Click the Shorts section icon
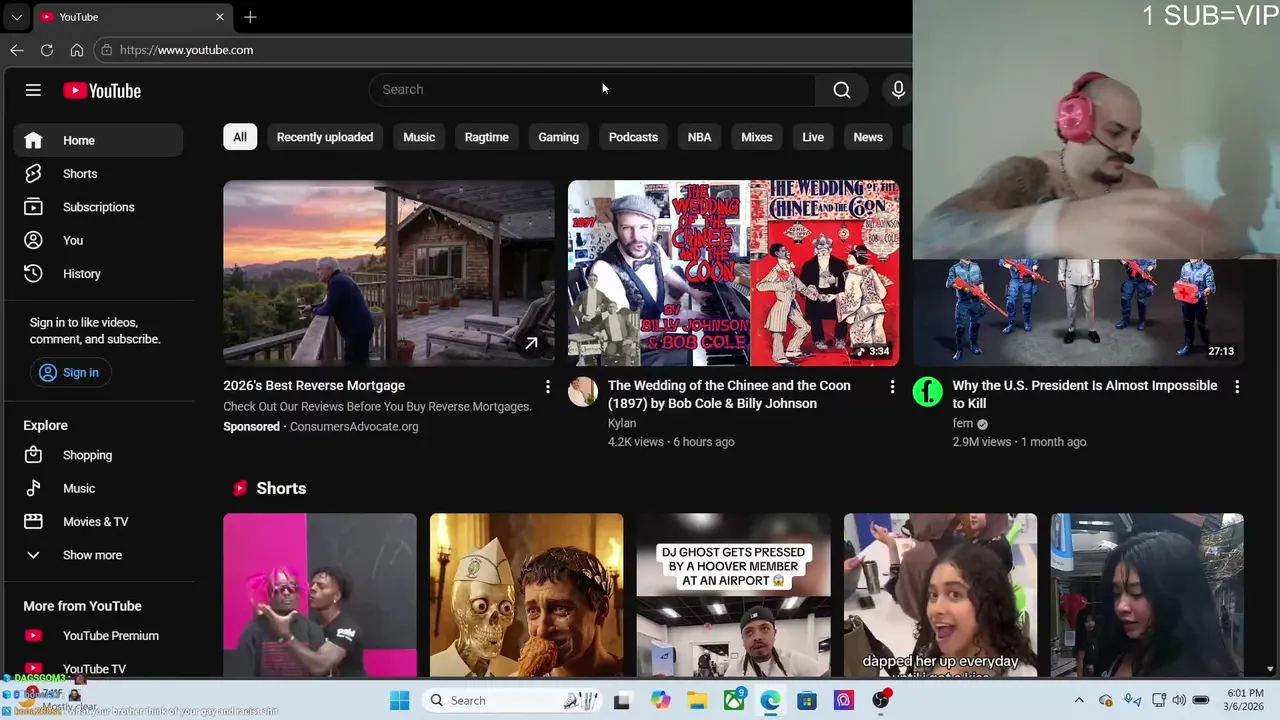 click(240, 489)
